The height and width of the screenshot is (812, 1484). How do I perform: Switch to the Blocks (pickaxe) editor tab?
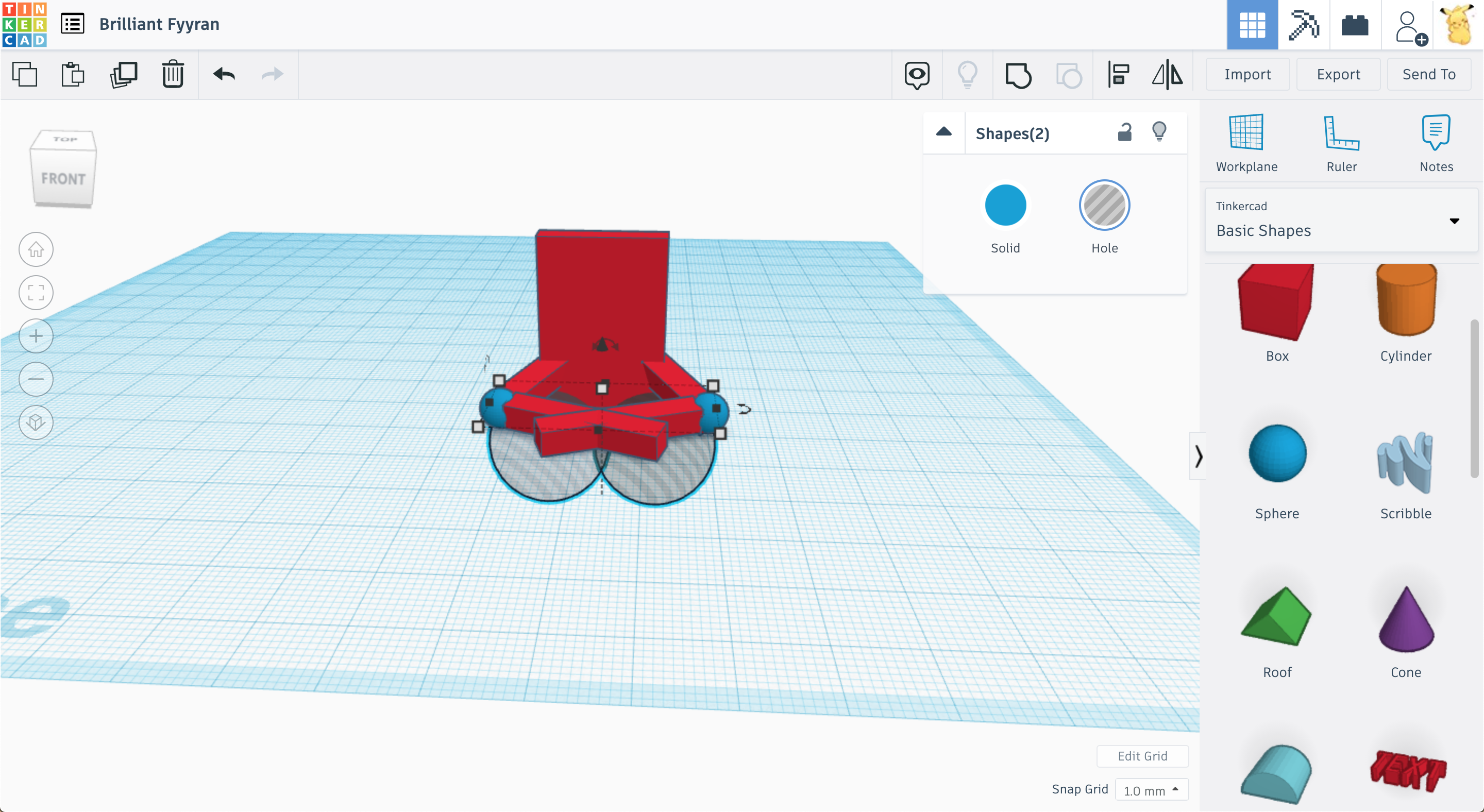coord(1304,25)
